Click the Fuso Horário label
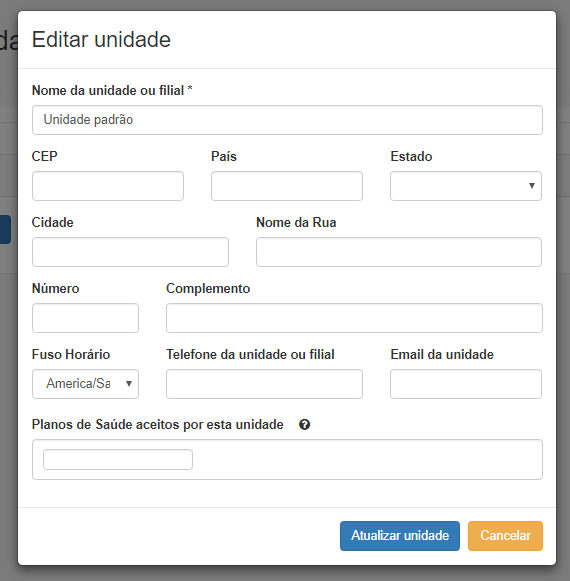The width and height of the screenshot is (570, 581). pos(71,354)
